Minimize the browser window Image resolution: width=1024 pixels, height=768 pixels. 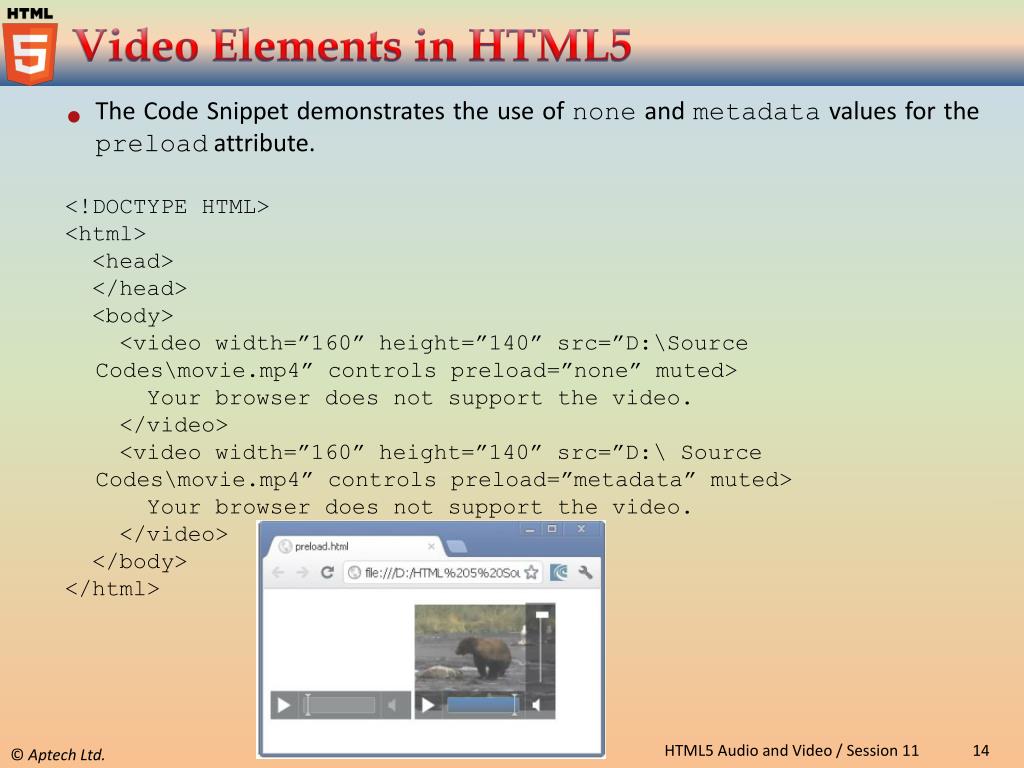tap(530, 530)
